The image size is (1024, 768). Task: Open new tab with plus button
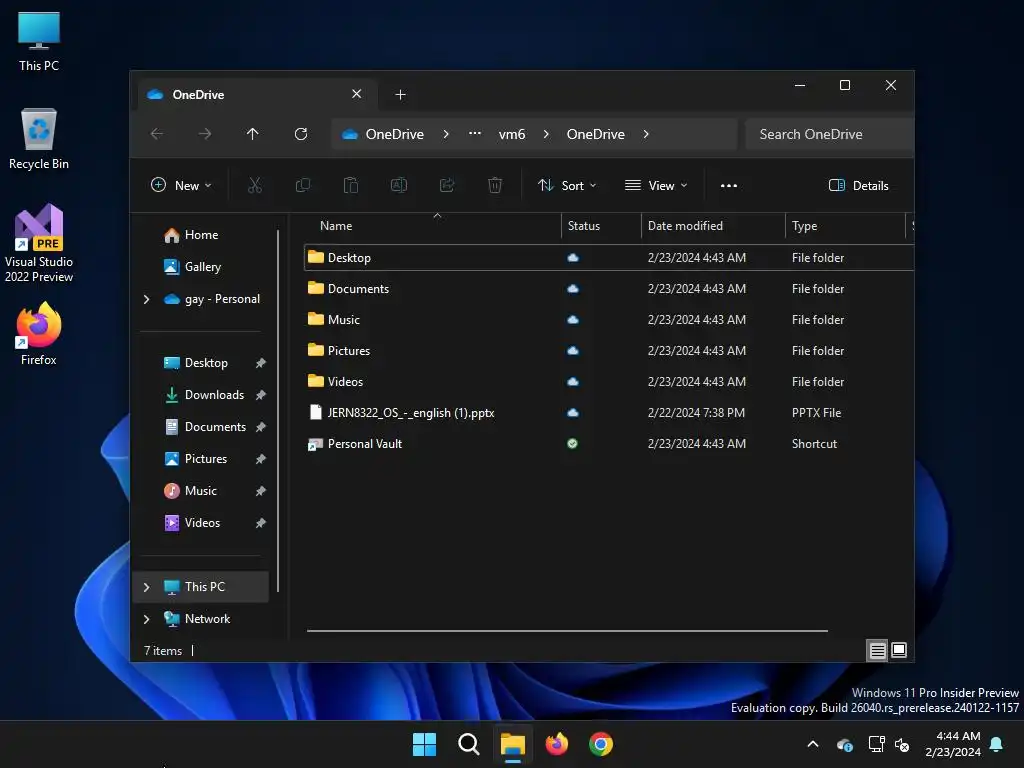pyautogui.click(x=400, y=95)
